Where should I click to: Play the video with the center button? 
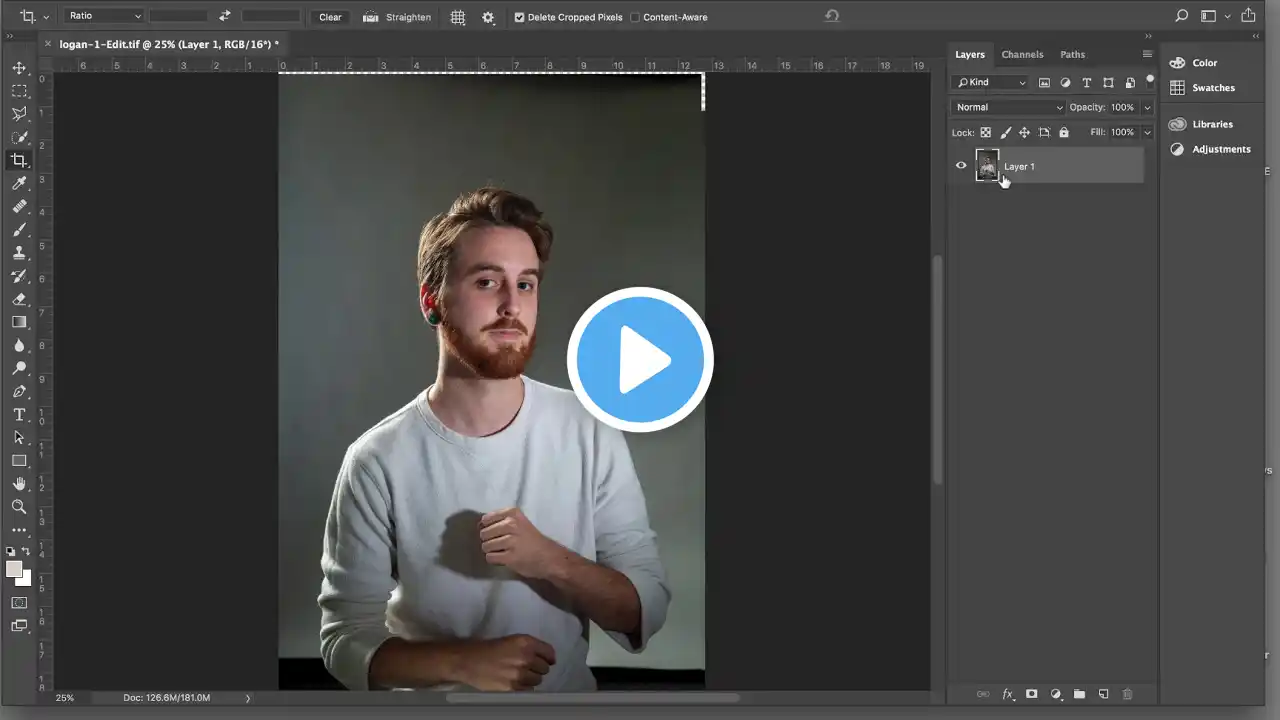640,360
